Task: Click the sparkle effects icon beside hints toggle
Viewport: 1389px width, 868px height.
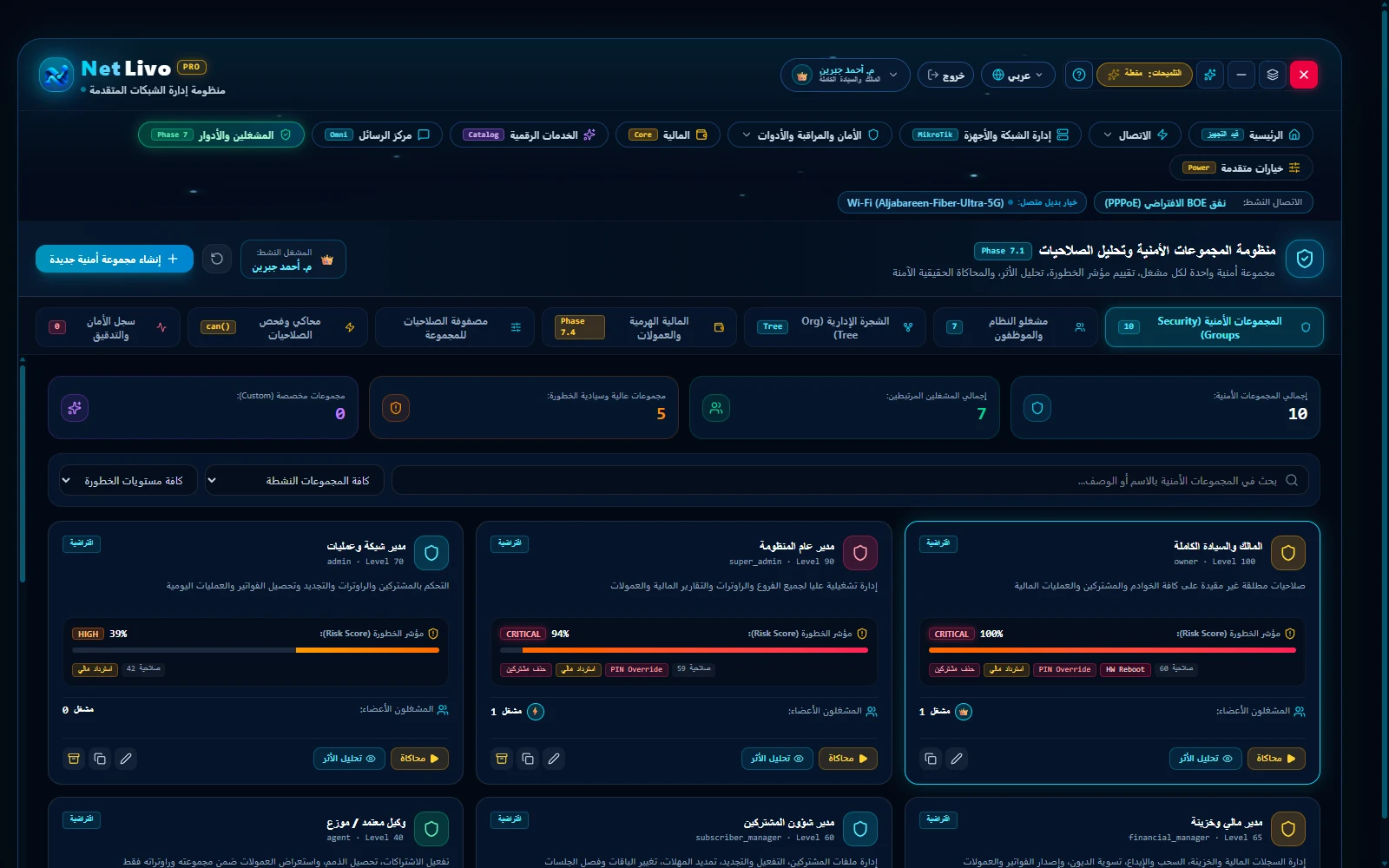Action: coord(1210,75)
